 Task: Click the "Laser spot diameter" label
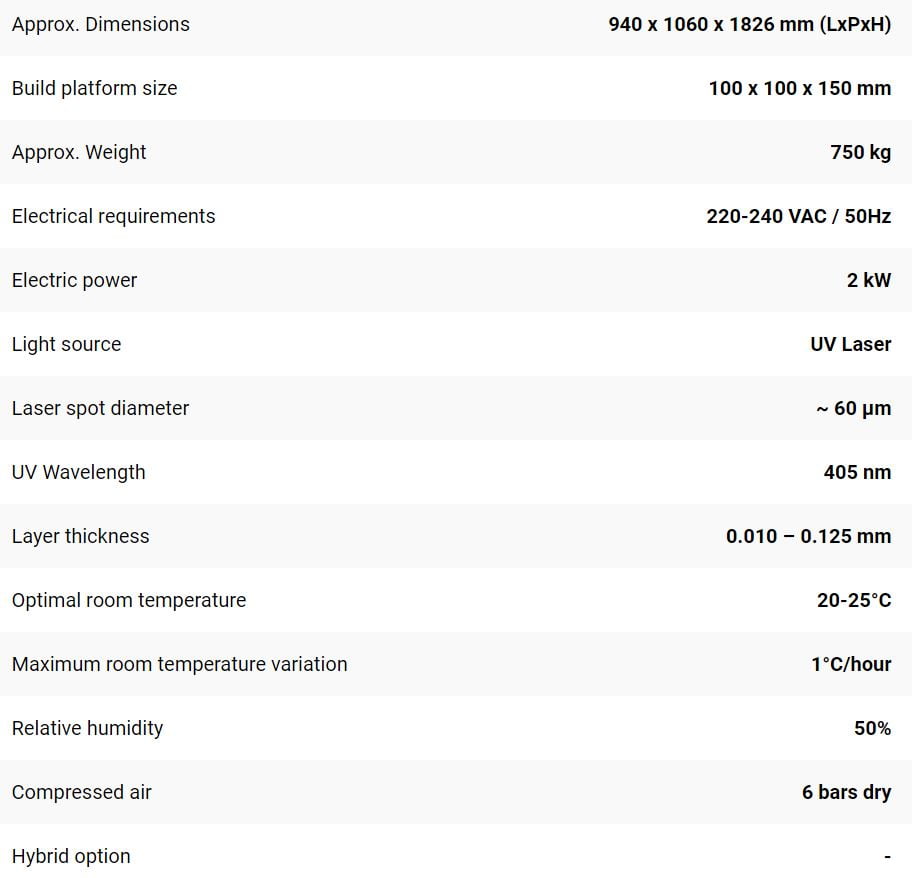pos(100,408)
